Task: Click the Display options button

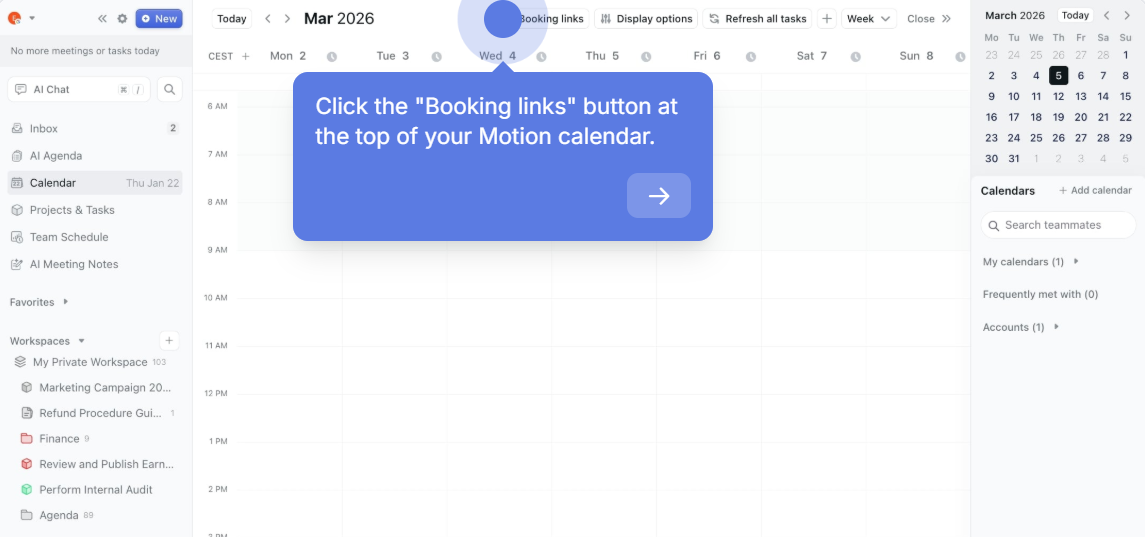Action: pyautogui.click(x=646, y=19)
